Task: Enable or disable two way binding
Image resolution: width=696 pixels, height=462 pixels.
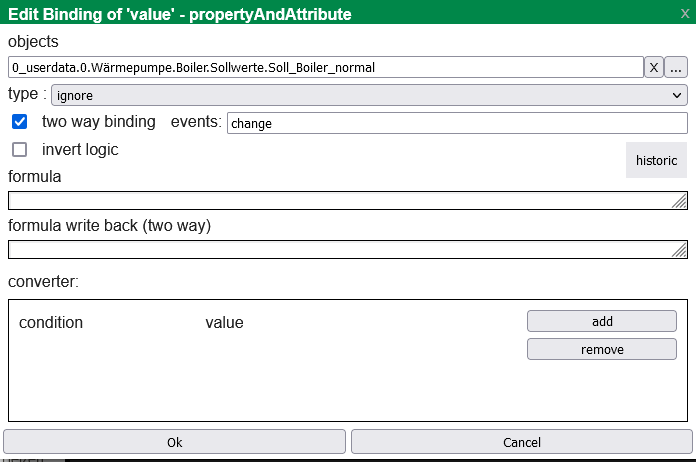Action: point(19,122)
